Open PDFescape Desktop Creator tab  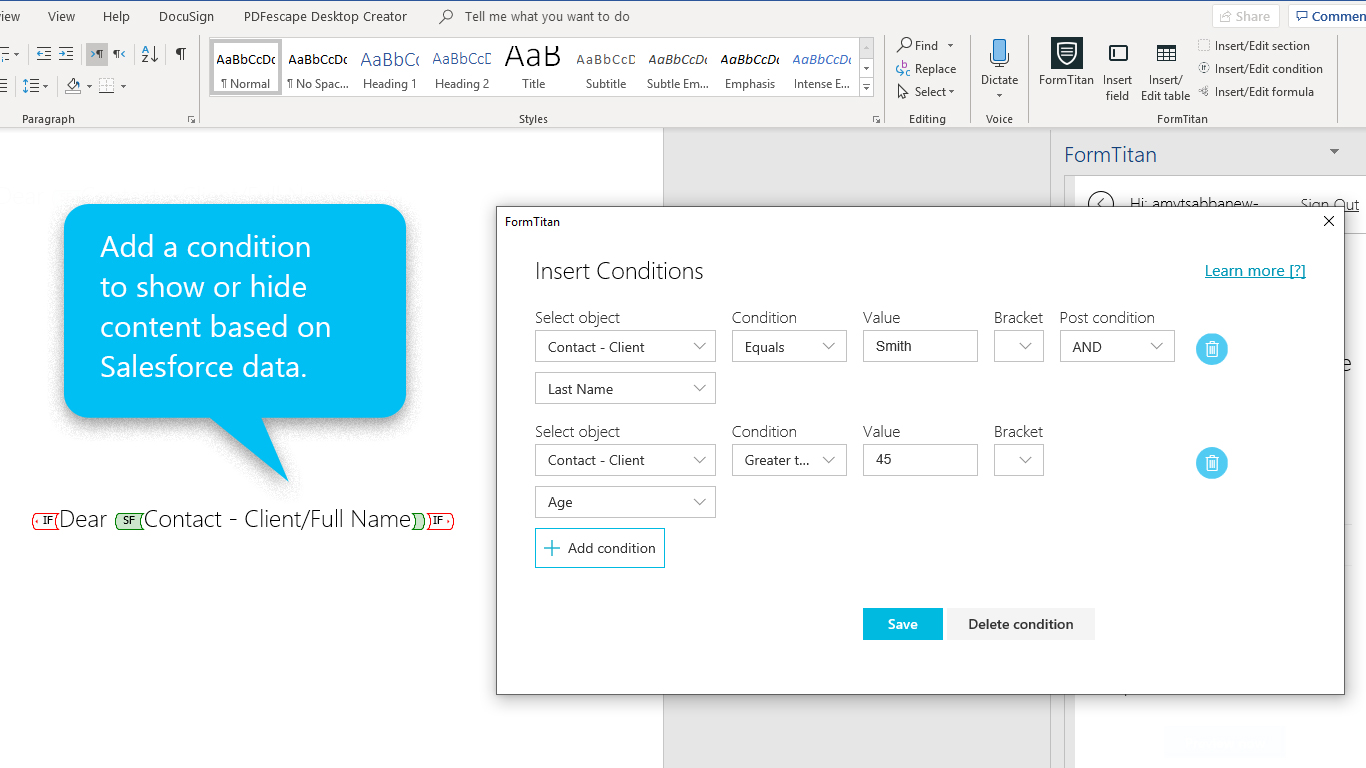tap(325, 16)
